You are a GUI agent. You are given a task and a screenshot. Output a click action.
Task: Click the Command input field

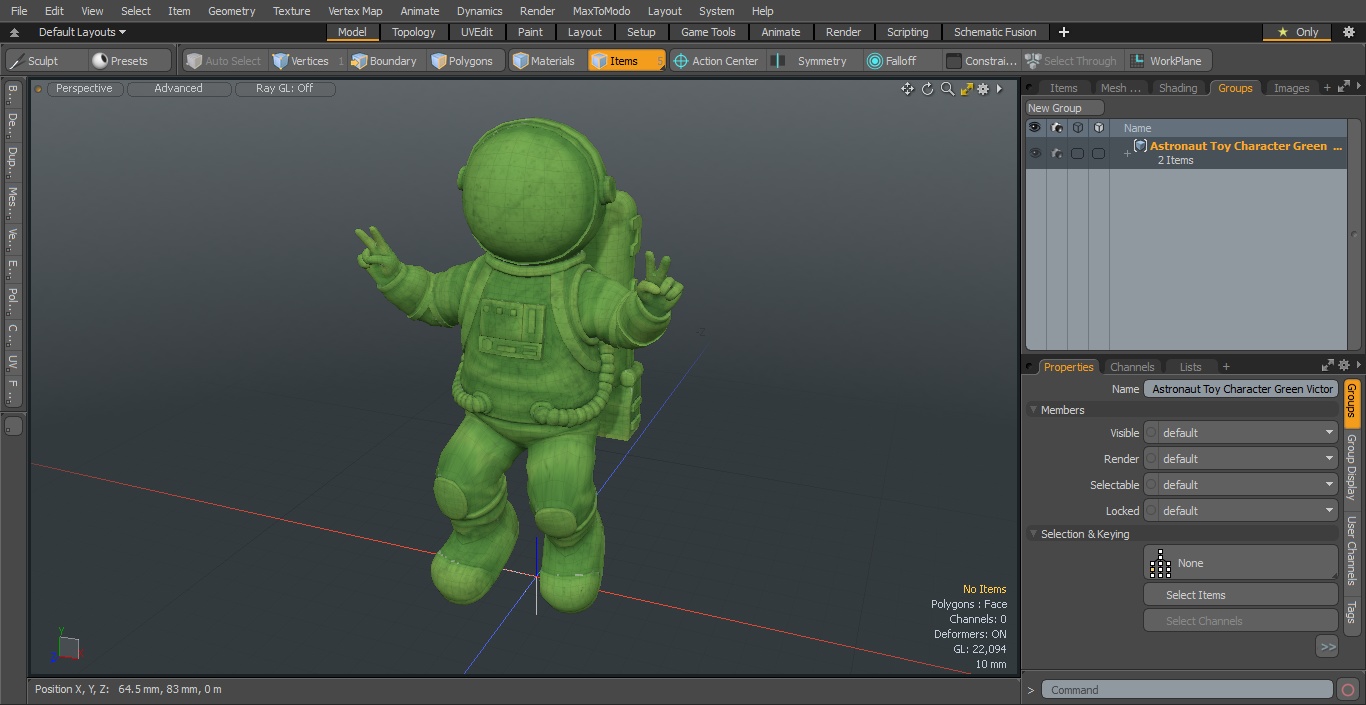[1186, 690]
